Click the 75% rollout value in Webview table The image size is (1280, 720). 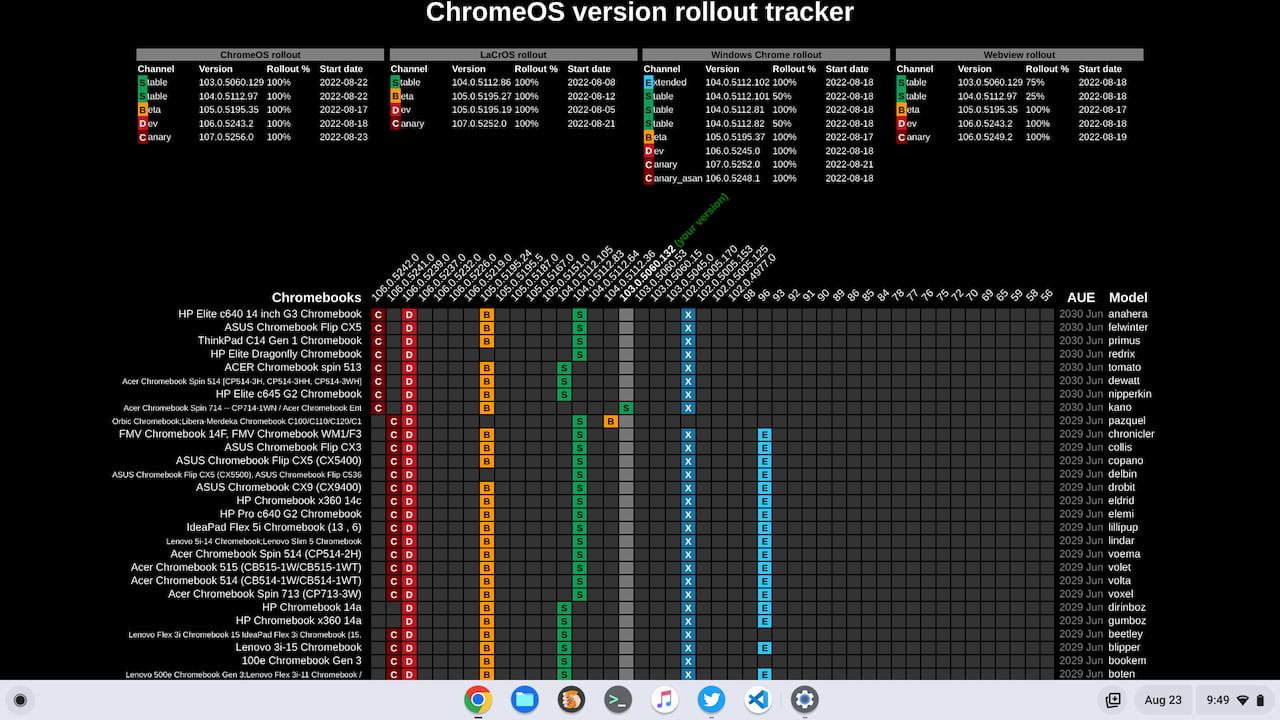pyautogui.click(x=1036, y=82)
